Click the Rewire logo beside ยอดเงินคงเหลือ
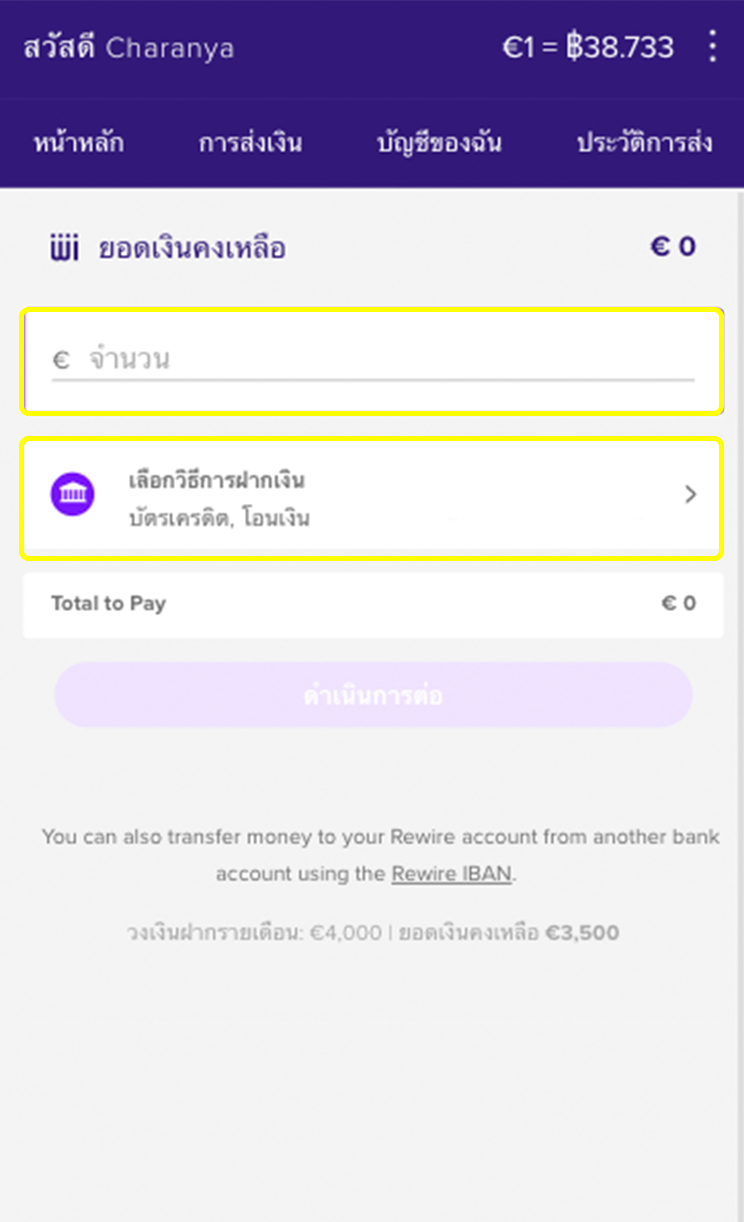Image resolution: width=744 pixels, height=1222 pixels. (64, 247)
